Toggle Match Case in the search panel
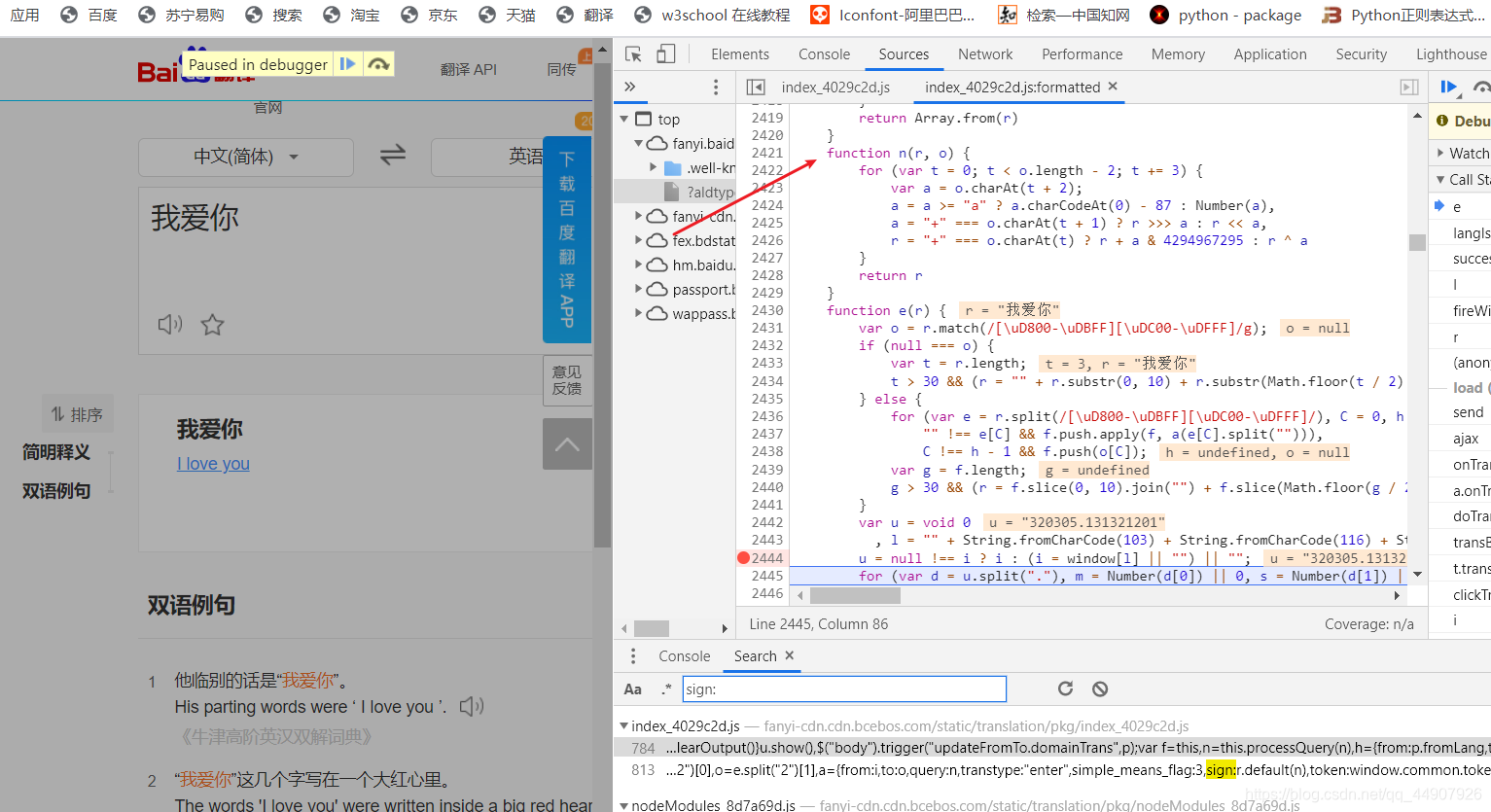This screenshot has height=812, width=1491. pyautogui.click(x=633, y=689)
